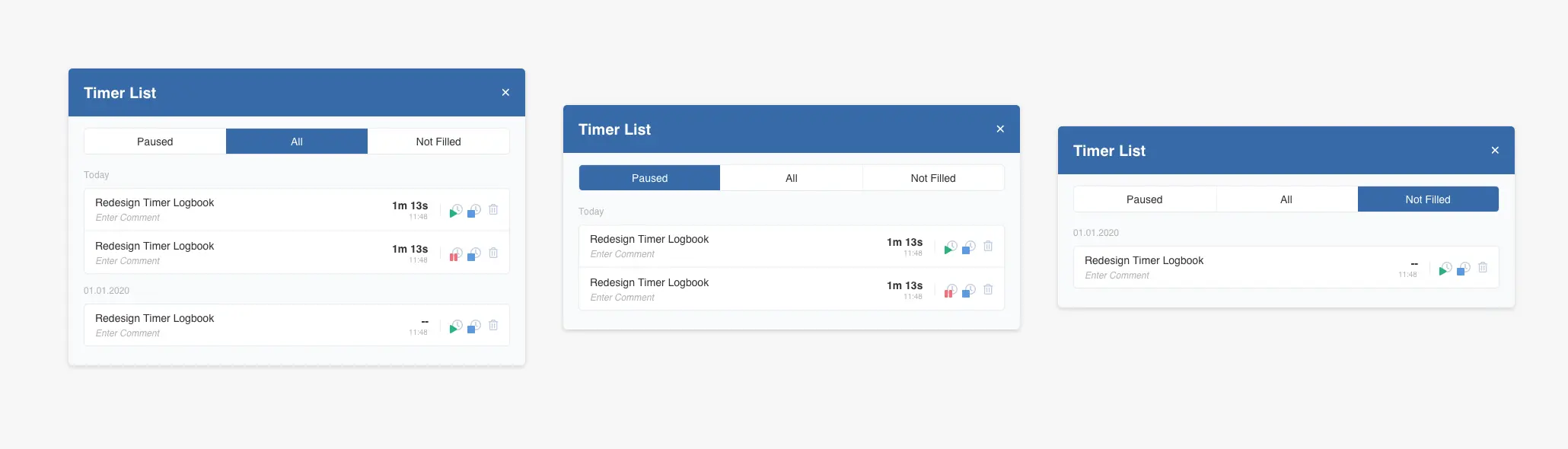Delete the 01.01.2020 entry in left panel
1568x449 pixels.
click(x=493, y=326)
